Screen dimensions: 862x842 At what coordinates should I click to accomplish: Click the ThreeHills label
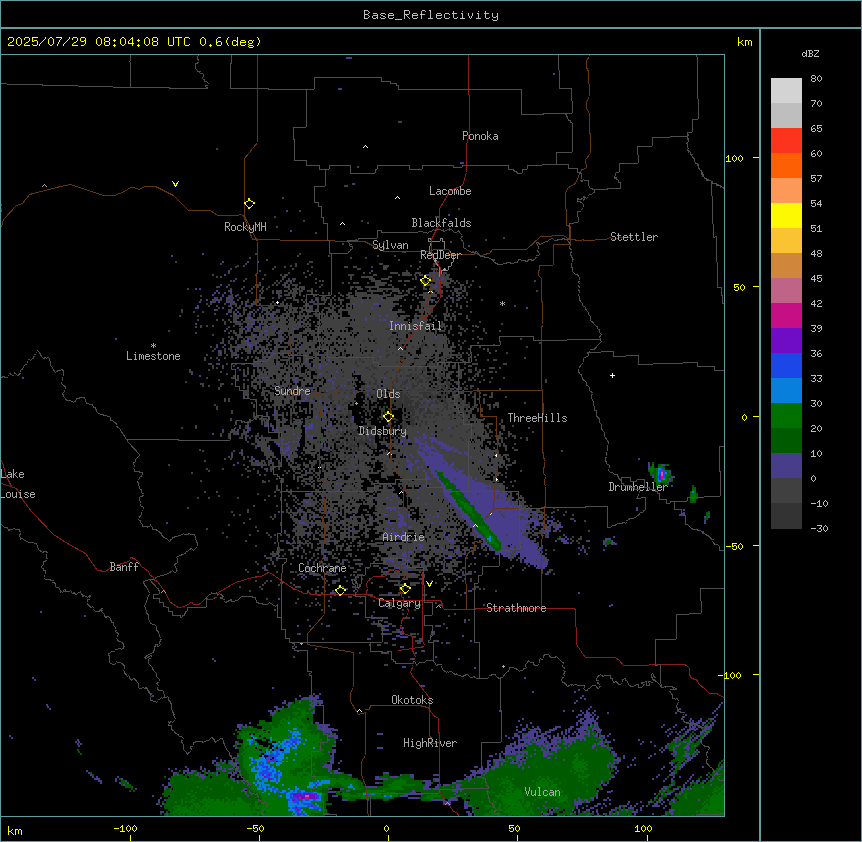537,418
